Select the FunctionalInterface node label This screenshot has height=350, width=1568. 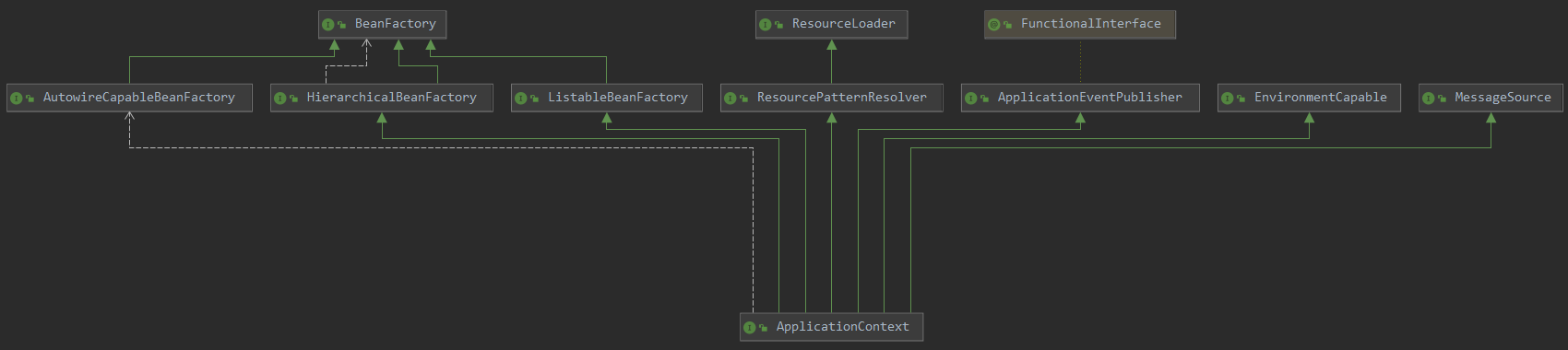coord(1091,24)
